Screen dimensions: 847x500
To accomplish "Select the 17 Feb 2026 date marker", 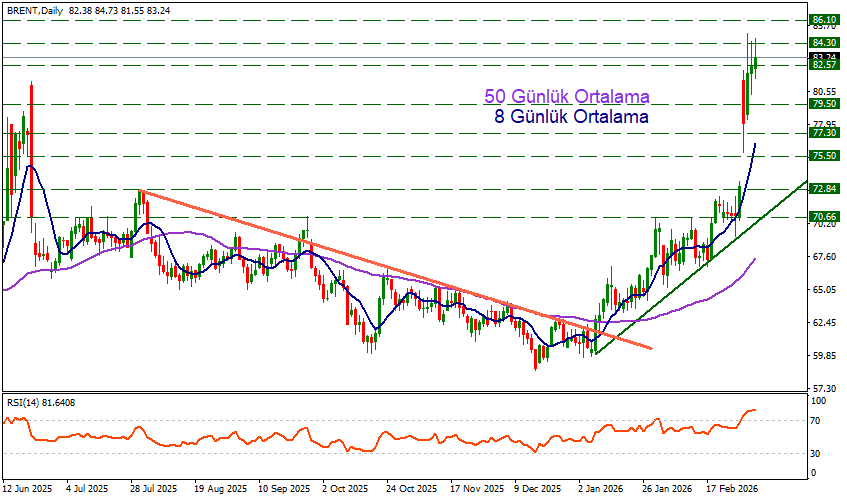I will (731, 490).
